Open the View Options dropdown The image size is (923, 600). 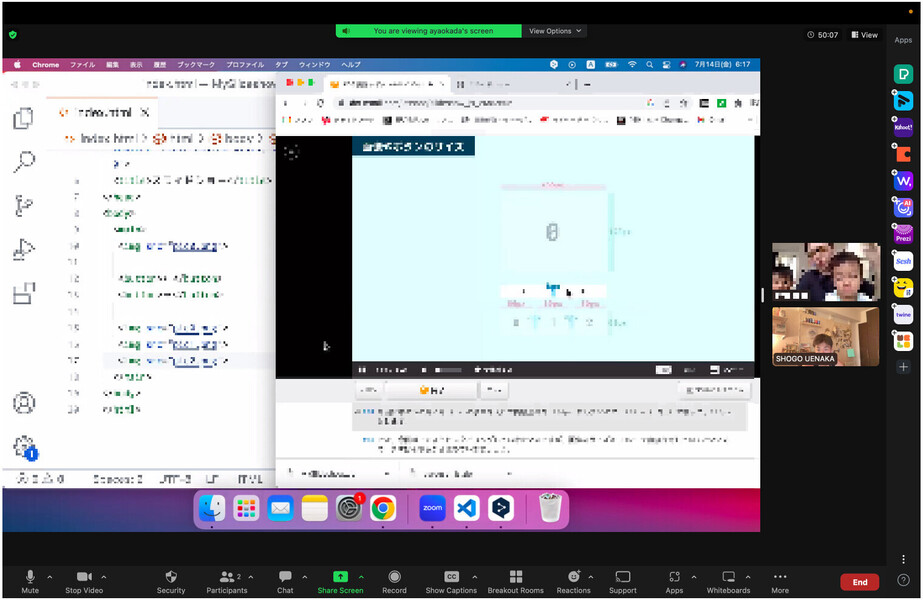coord(556,31)
